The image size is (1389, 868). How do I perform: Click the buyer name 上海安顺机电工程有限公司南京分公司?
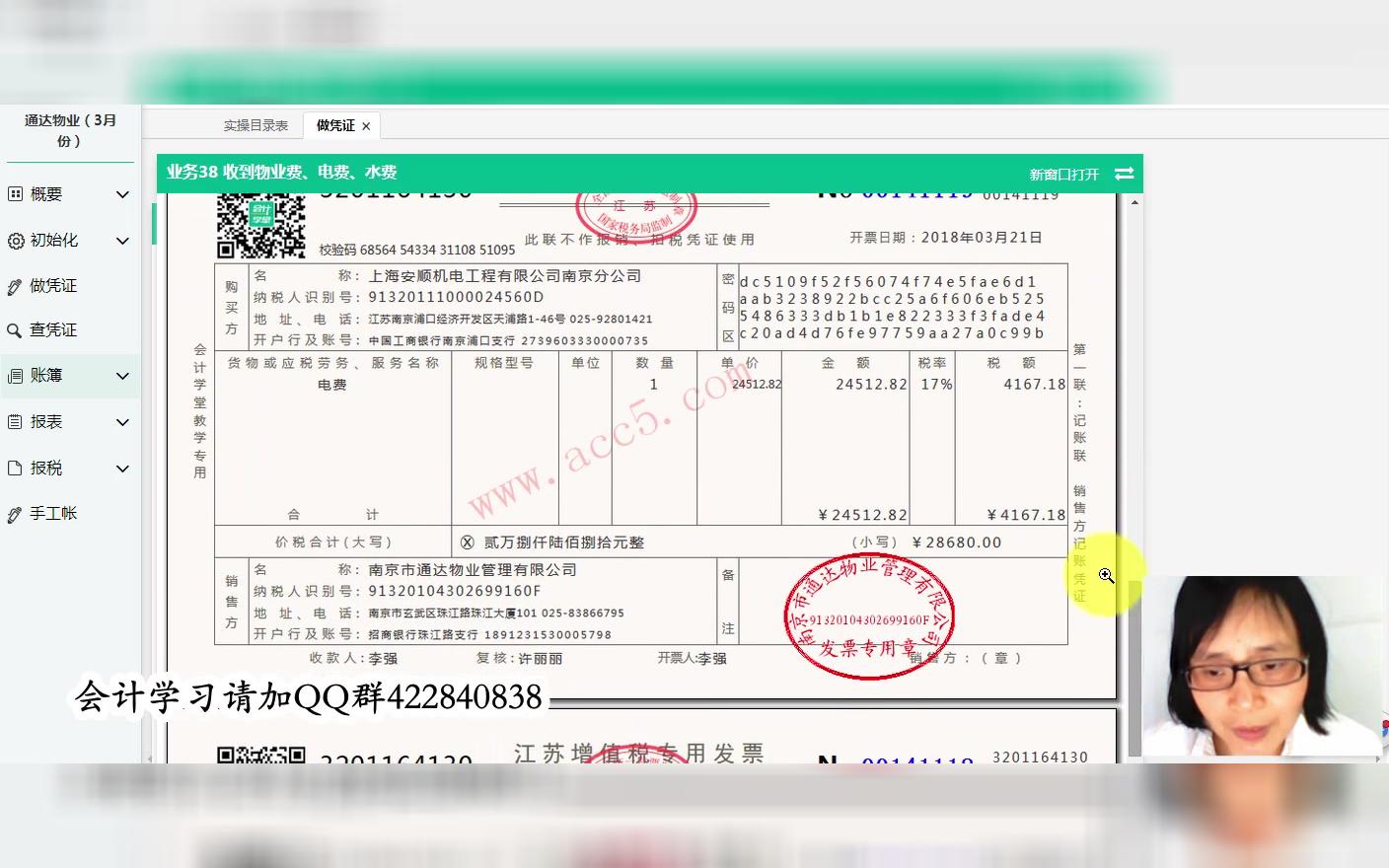click(x=505, y=276)
